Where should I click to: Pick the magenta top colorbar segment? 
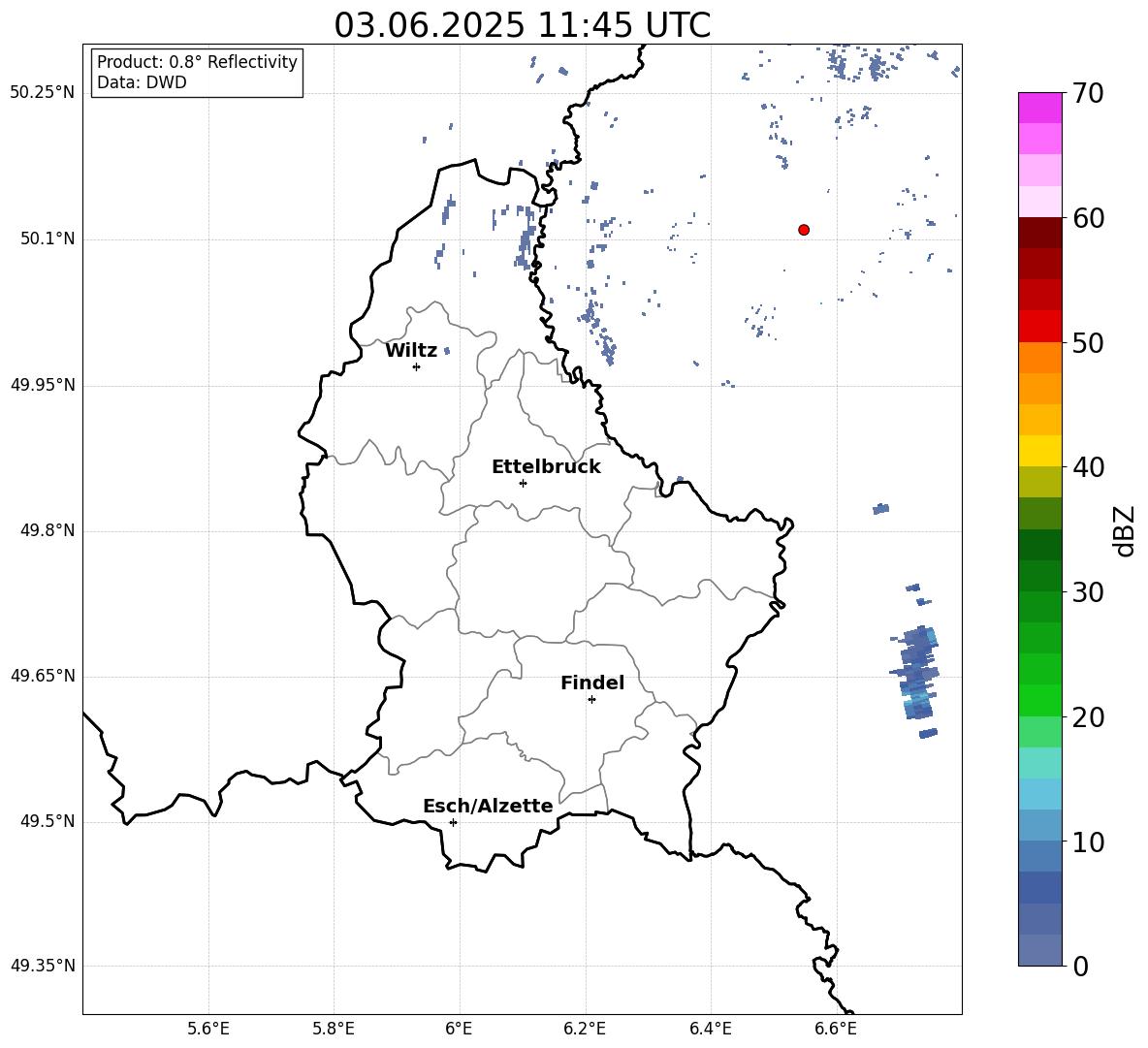pyautogui.click(x=1039, y=109)
